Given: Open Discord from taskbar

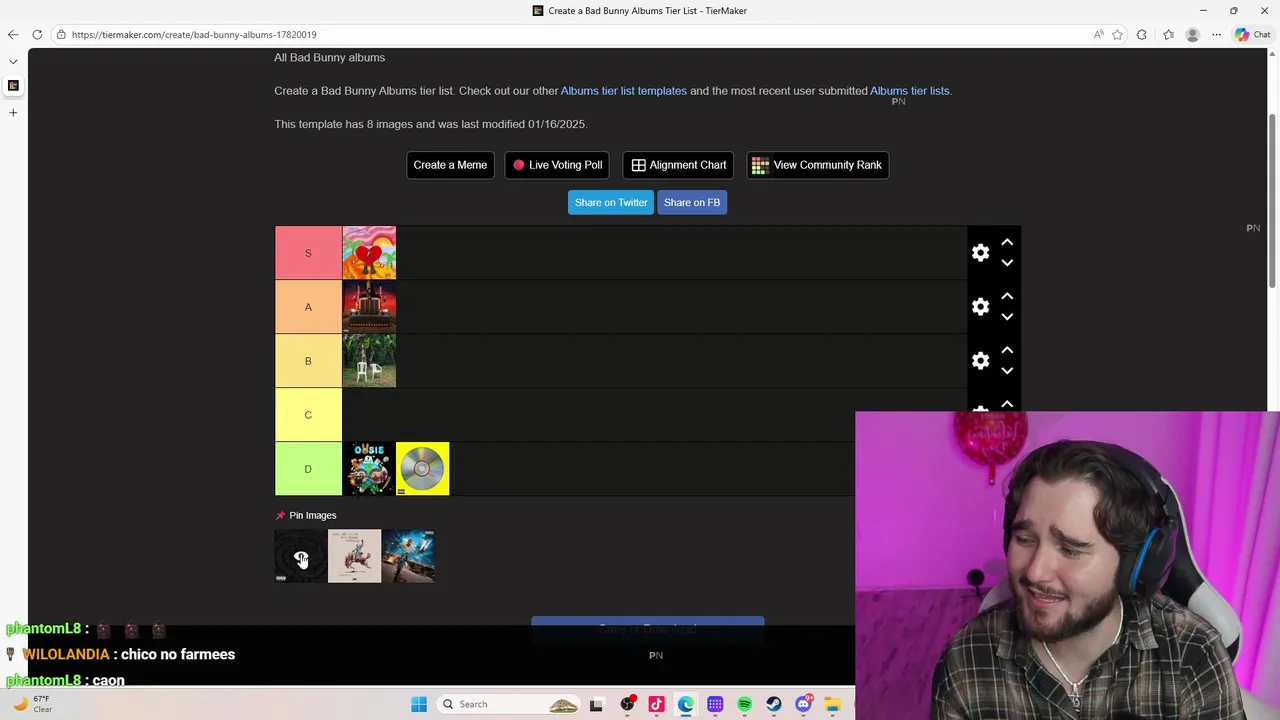Looking at the screenshot, I should [x=804, y=704].
